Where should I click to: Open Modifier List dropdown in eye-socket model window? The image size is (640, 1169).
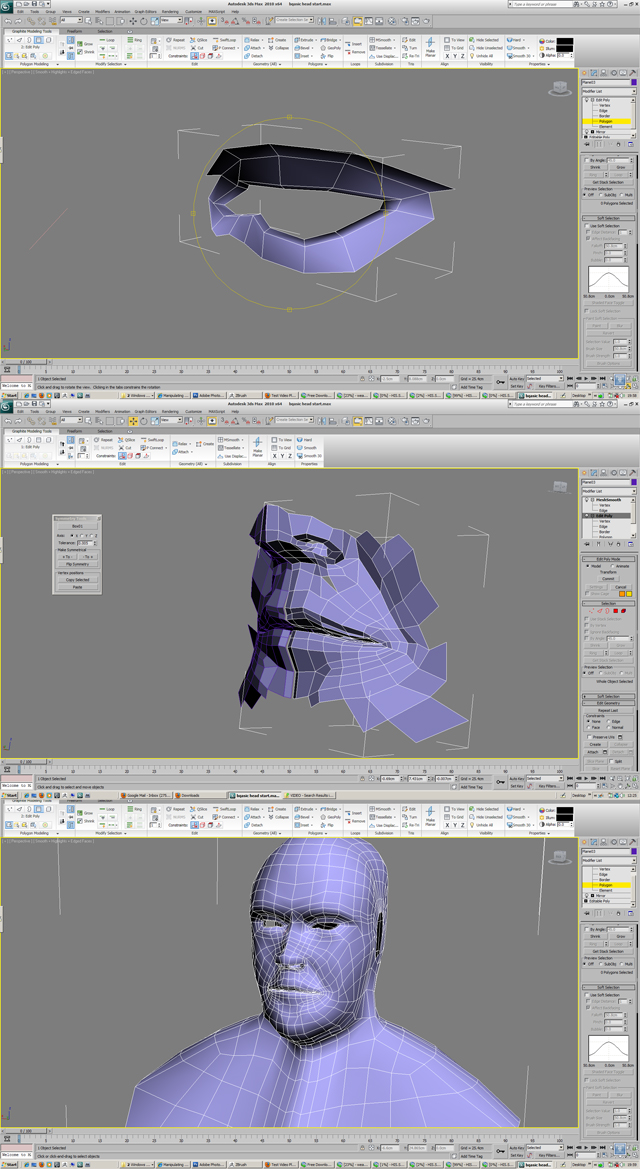[609, 91]
